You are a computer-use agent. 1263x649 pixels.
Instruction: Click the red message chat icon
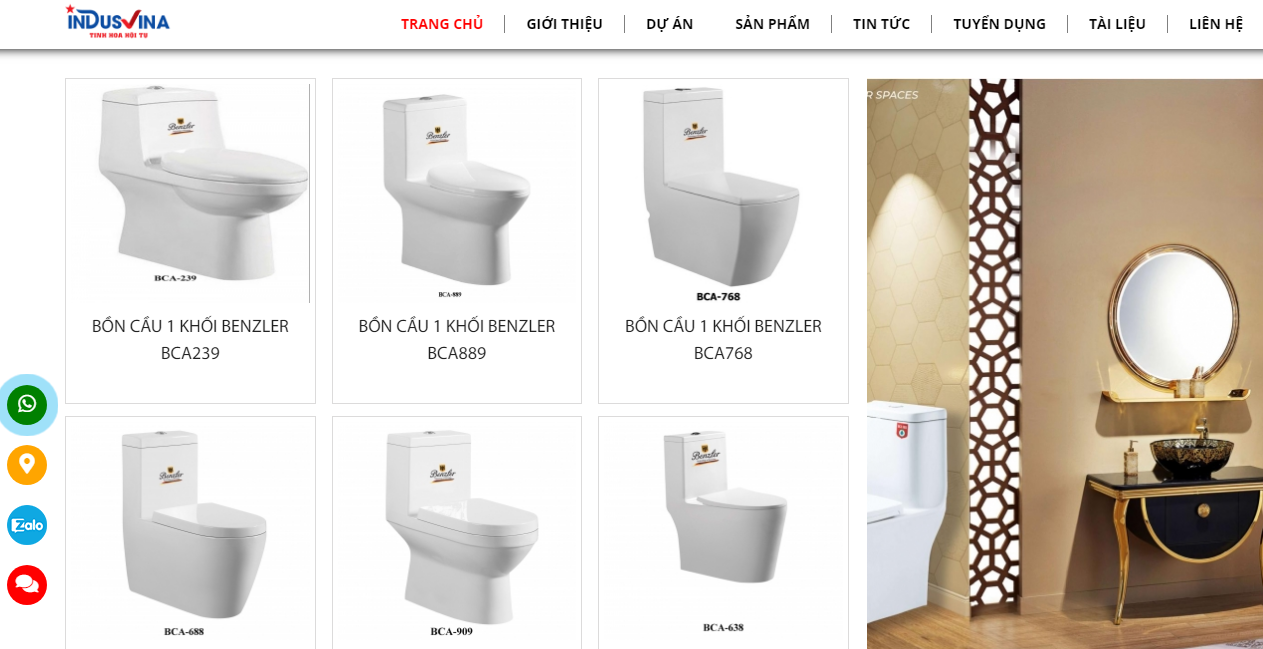(27, 585)
